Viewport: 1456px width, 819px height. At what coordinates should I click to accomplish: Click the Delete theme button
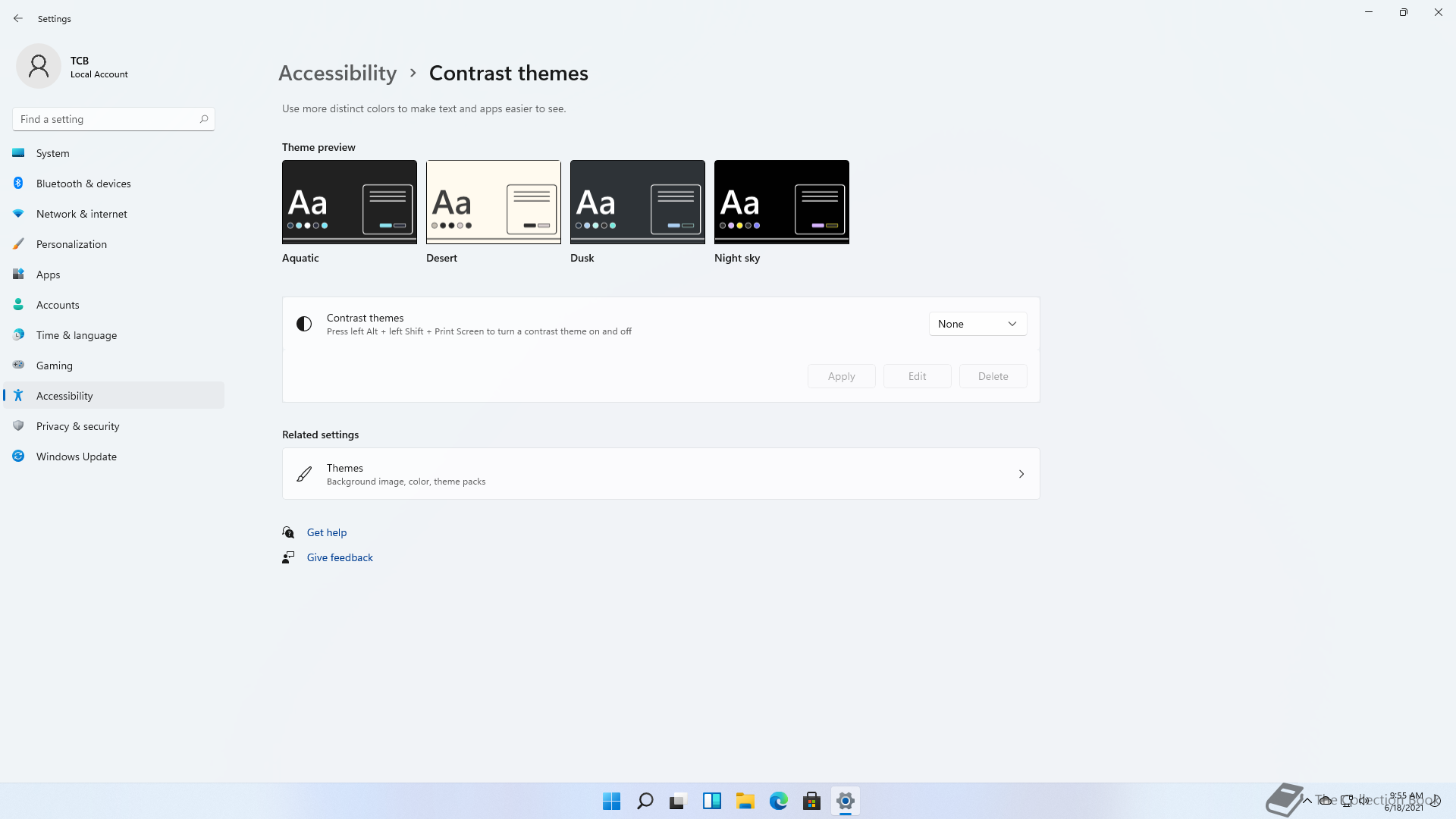993,376
